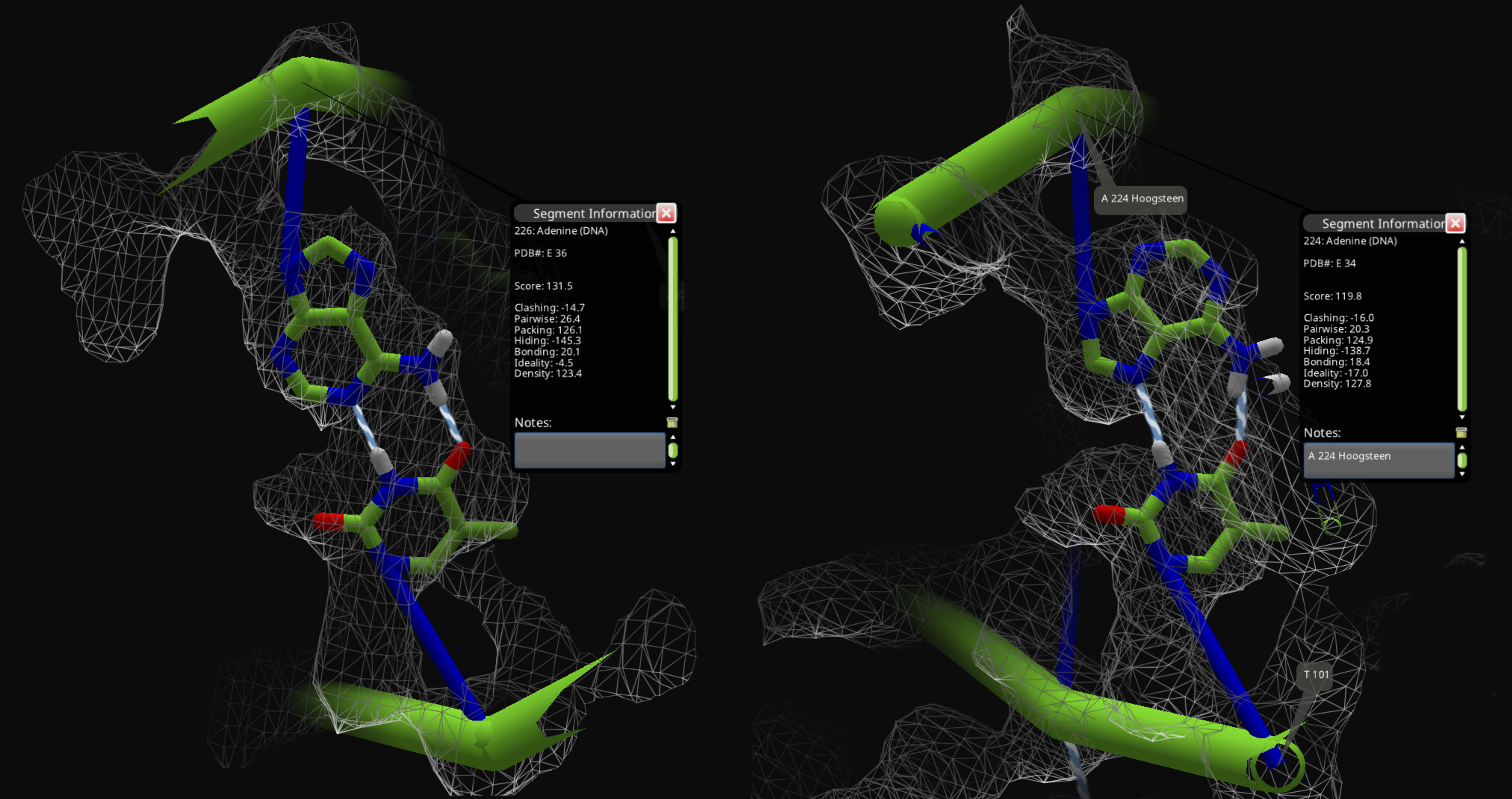Click scroll-up arrow in segment 224 score list
Screen dimensions: 1512x799
pyautogui.click(x=1462, y=242)
